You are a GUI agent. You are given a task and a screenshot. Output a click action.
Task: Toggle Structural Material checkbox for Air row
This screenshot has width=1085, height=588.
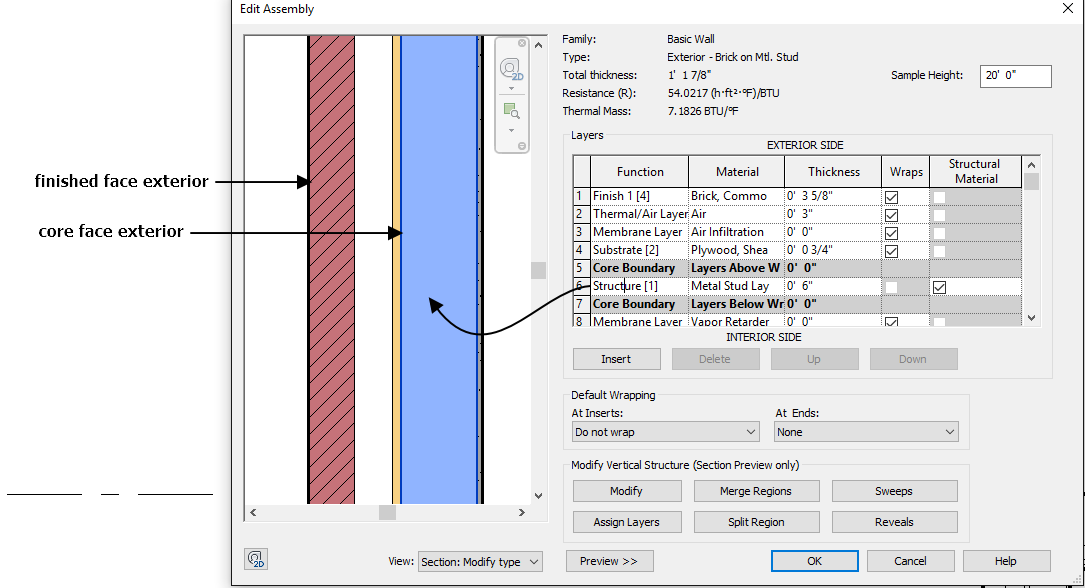click(939, 215)
